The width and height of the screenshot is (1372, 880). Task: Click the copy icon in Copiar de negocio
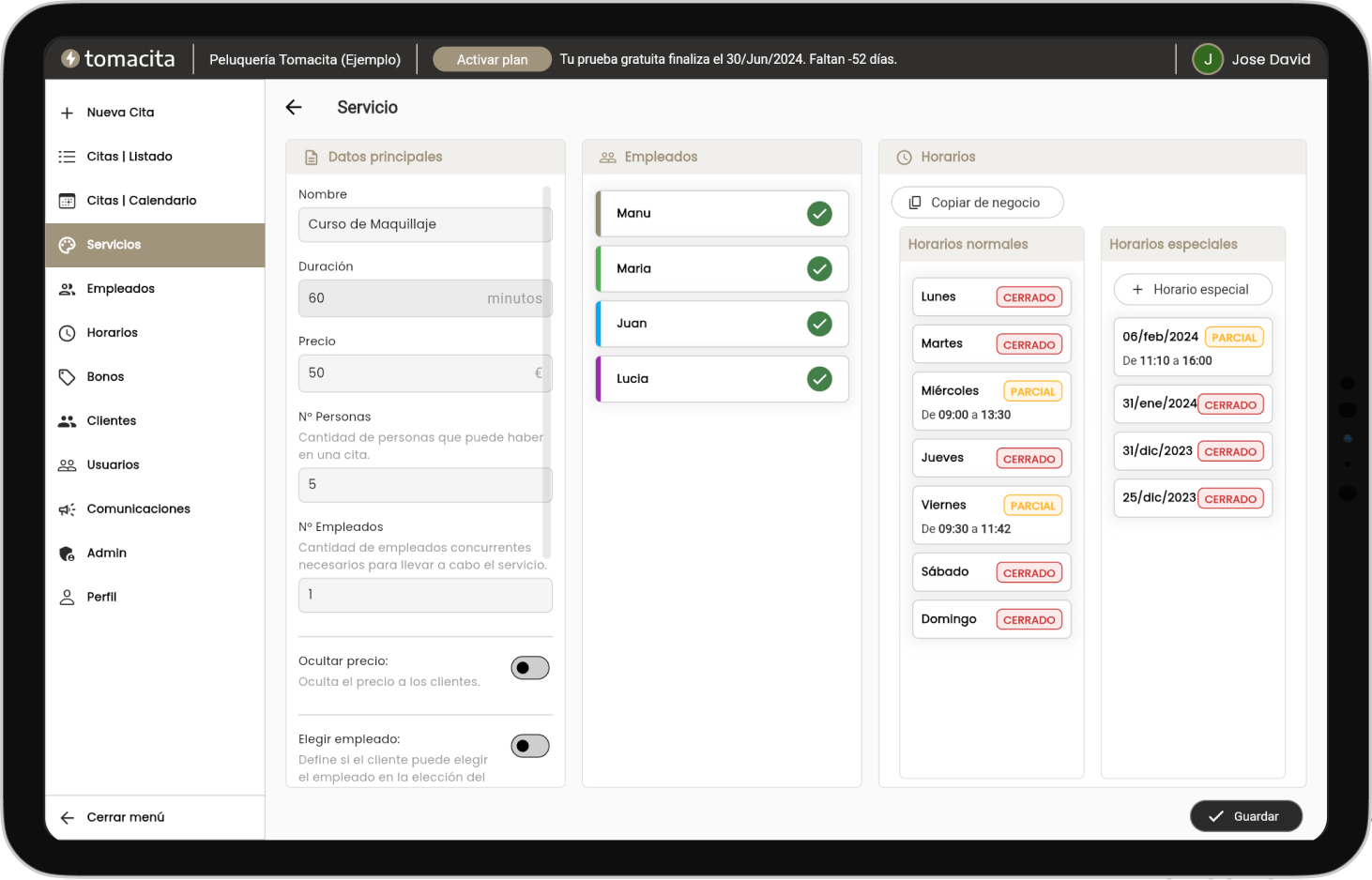tap(915, 203)
